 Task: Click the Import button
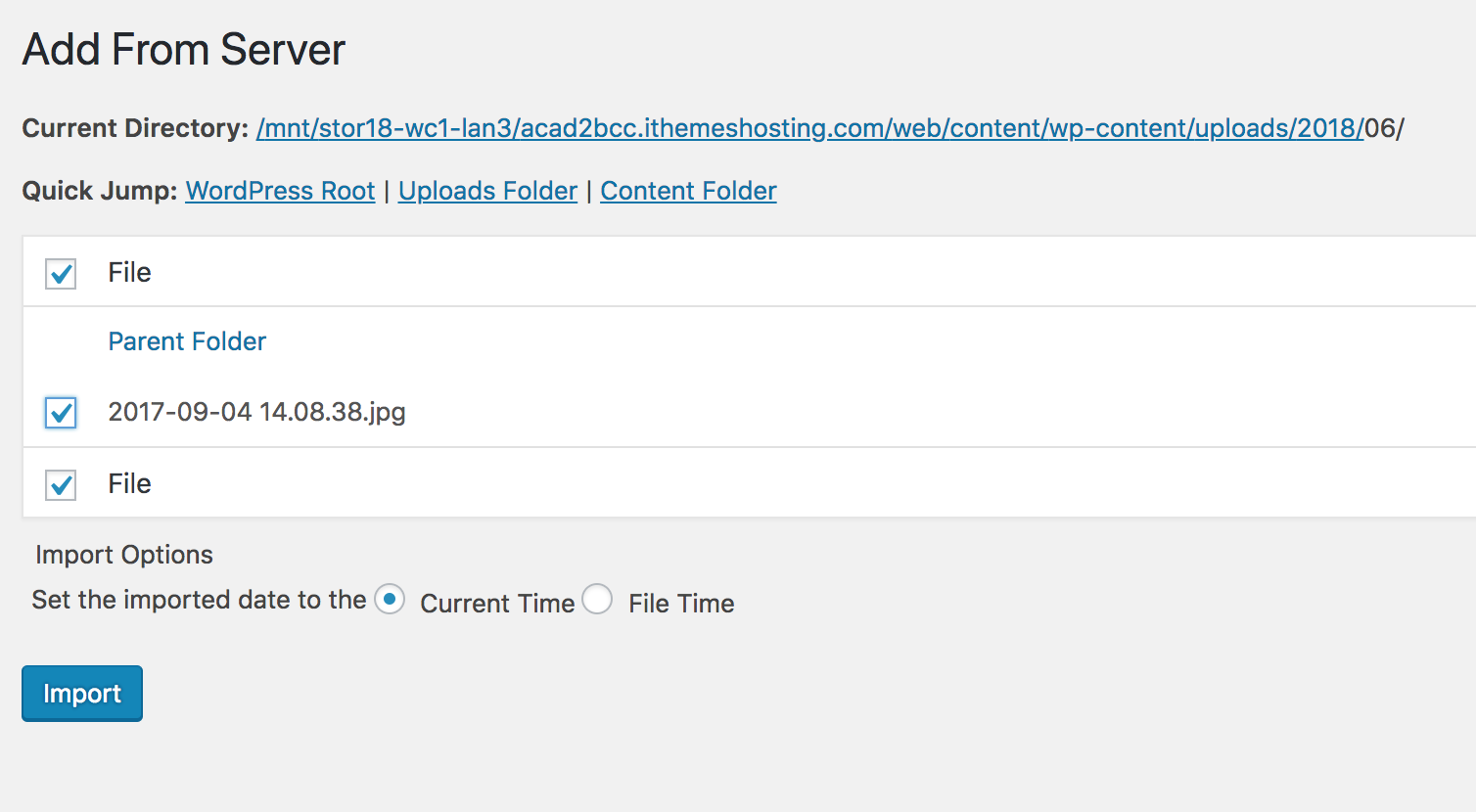tap(82, 694)
